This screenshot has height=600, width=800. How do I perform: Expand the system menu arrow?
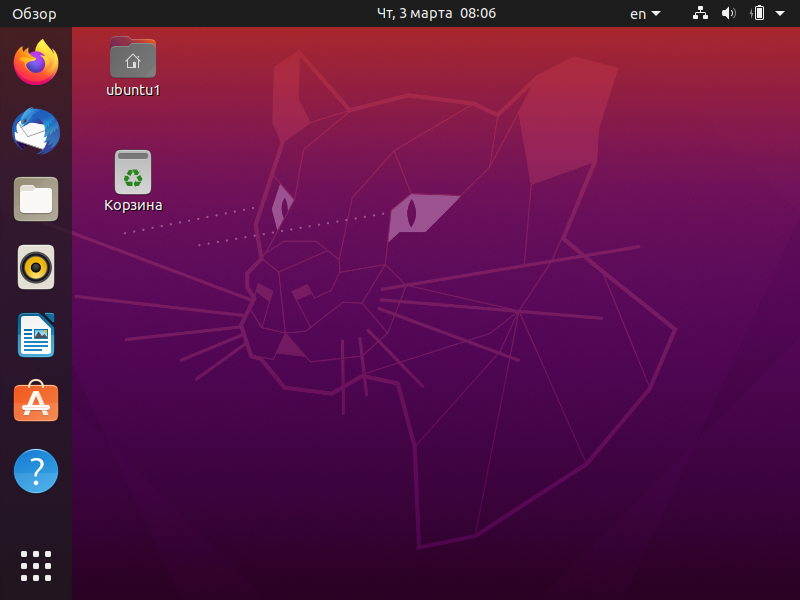tap(779, 13)
